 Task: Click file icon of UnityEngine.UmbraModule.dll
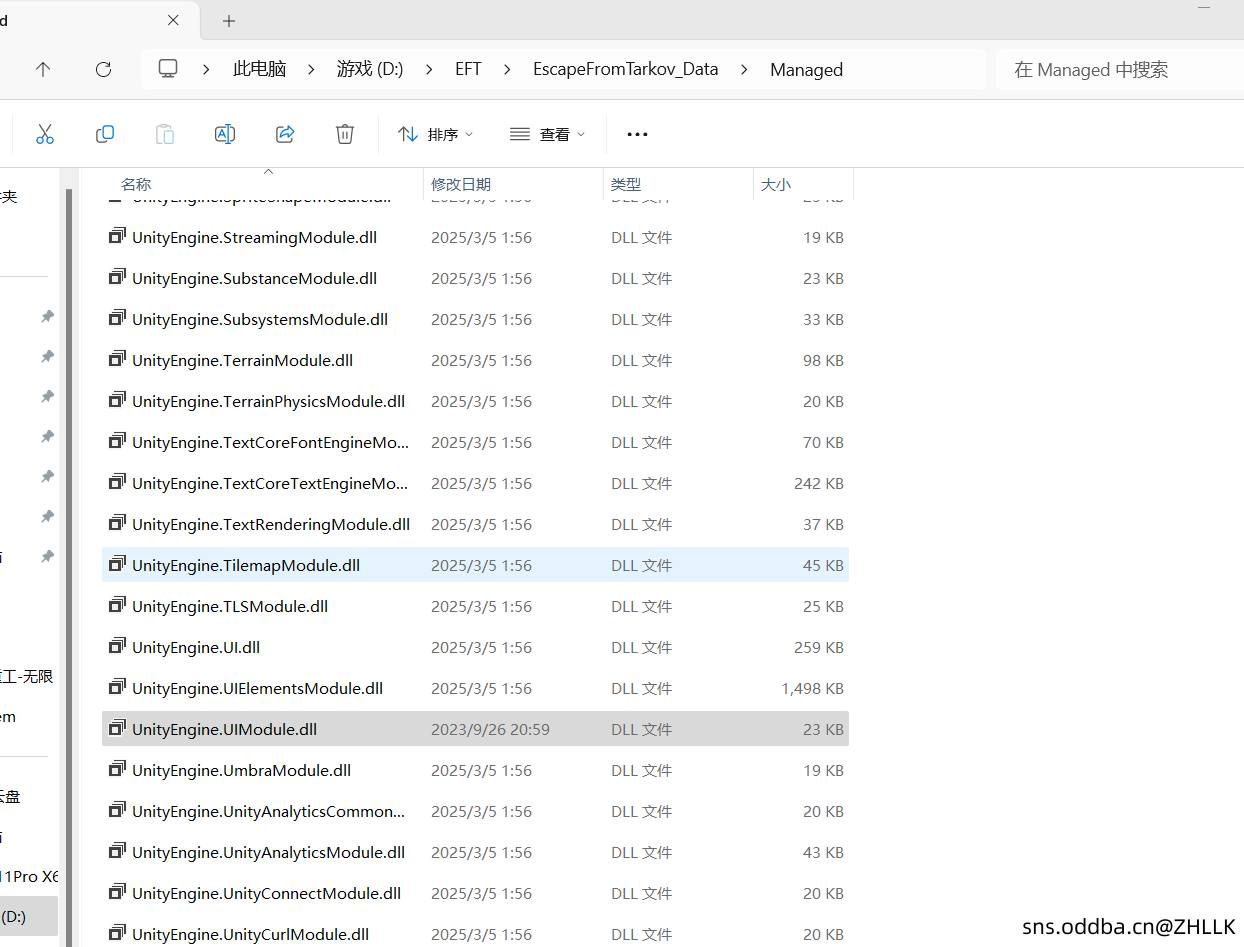tap(117, 770)
